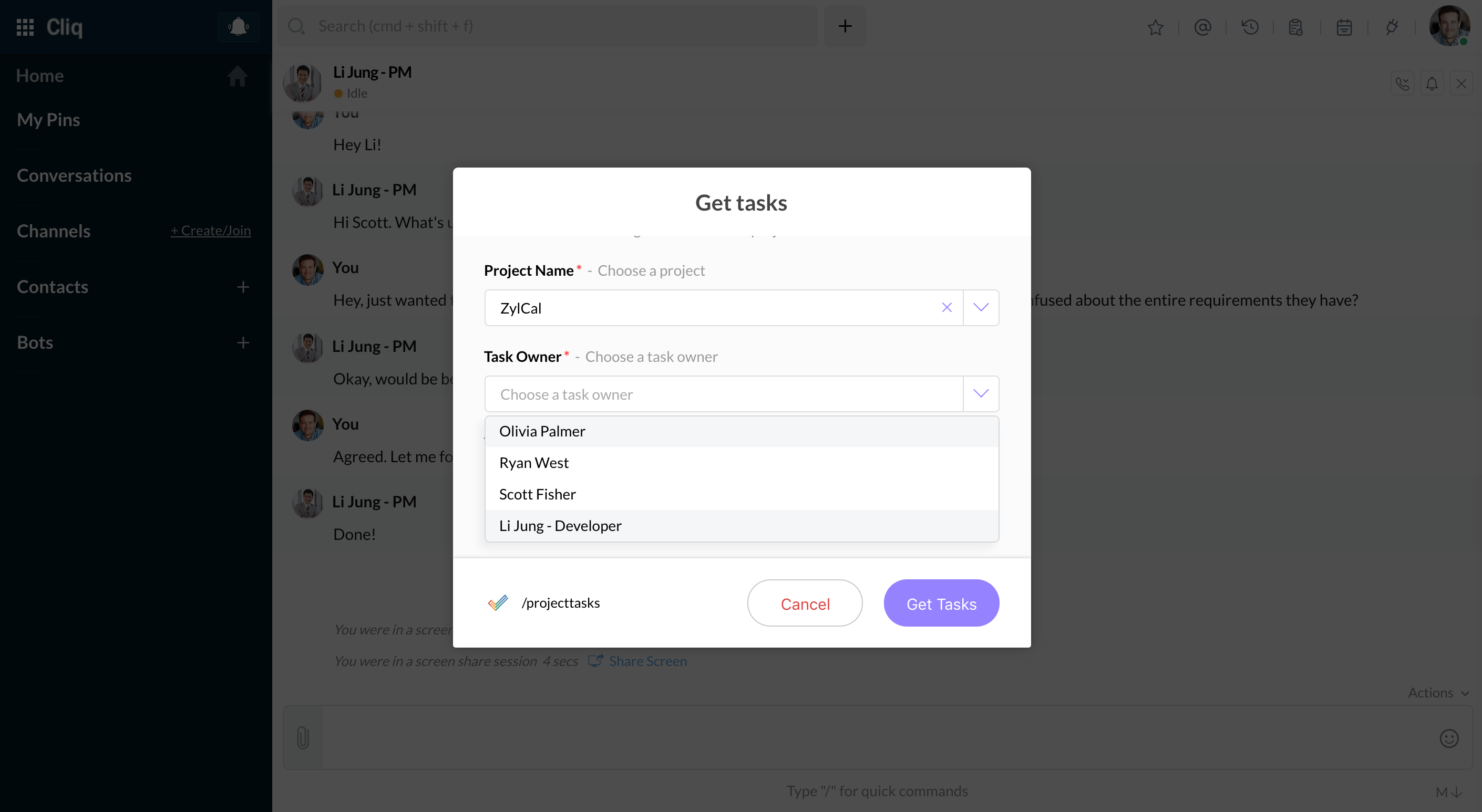Click the Task Owner input field

pos(724,394)
